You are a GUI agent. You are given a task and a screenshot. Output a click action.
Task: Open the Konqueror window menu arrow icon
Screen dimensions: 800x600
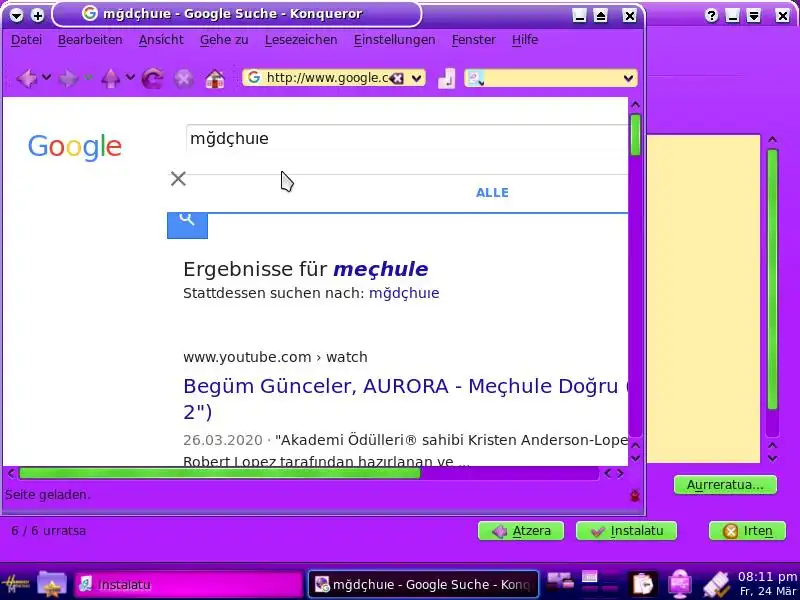coord(16,15)
